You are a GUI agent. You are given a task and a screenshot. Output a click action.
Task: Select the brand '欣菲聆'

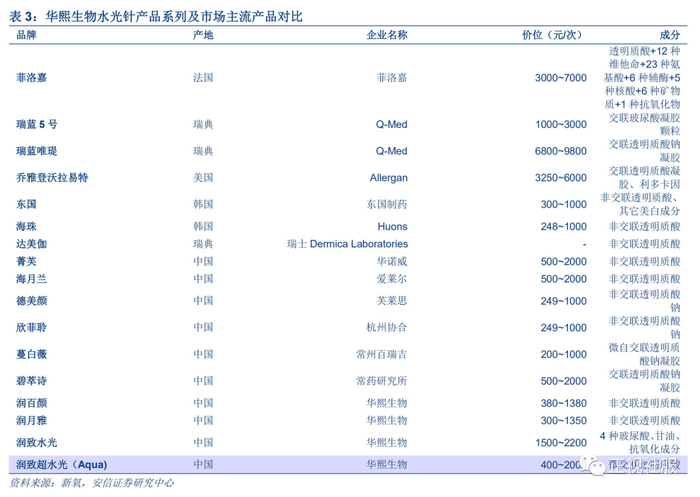pyautogui.click(x=31, y=327)
